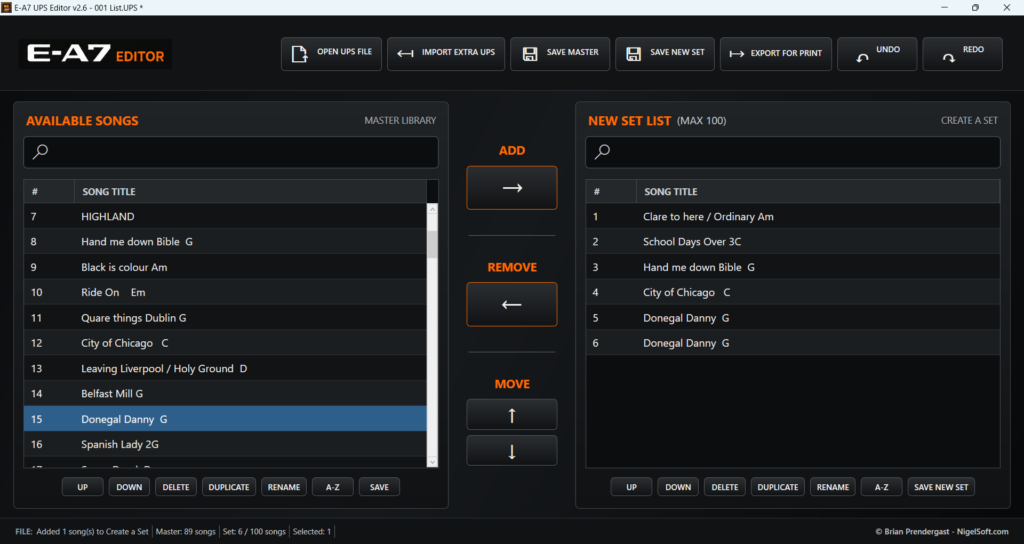Select School Days Over 3C in set list
The width and height of the screenshot is (1024, 544).
pyautogui.click(x=793, y=242)
